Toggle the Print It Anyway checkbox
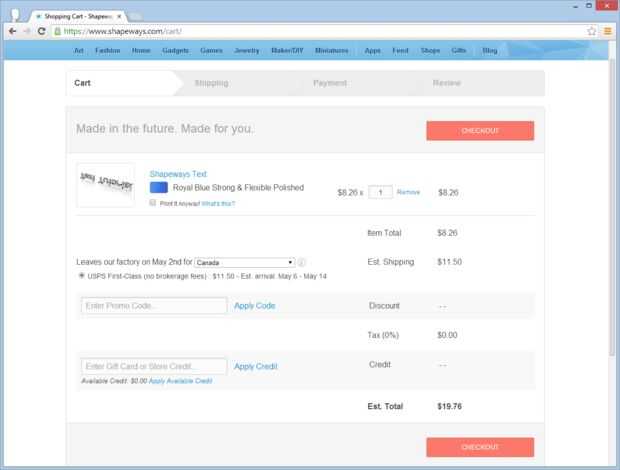Screen dimensions: 620x470 153,203
